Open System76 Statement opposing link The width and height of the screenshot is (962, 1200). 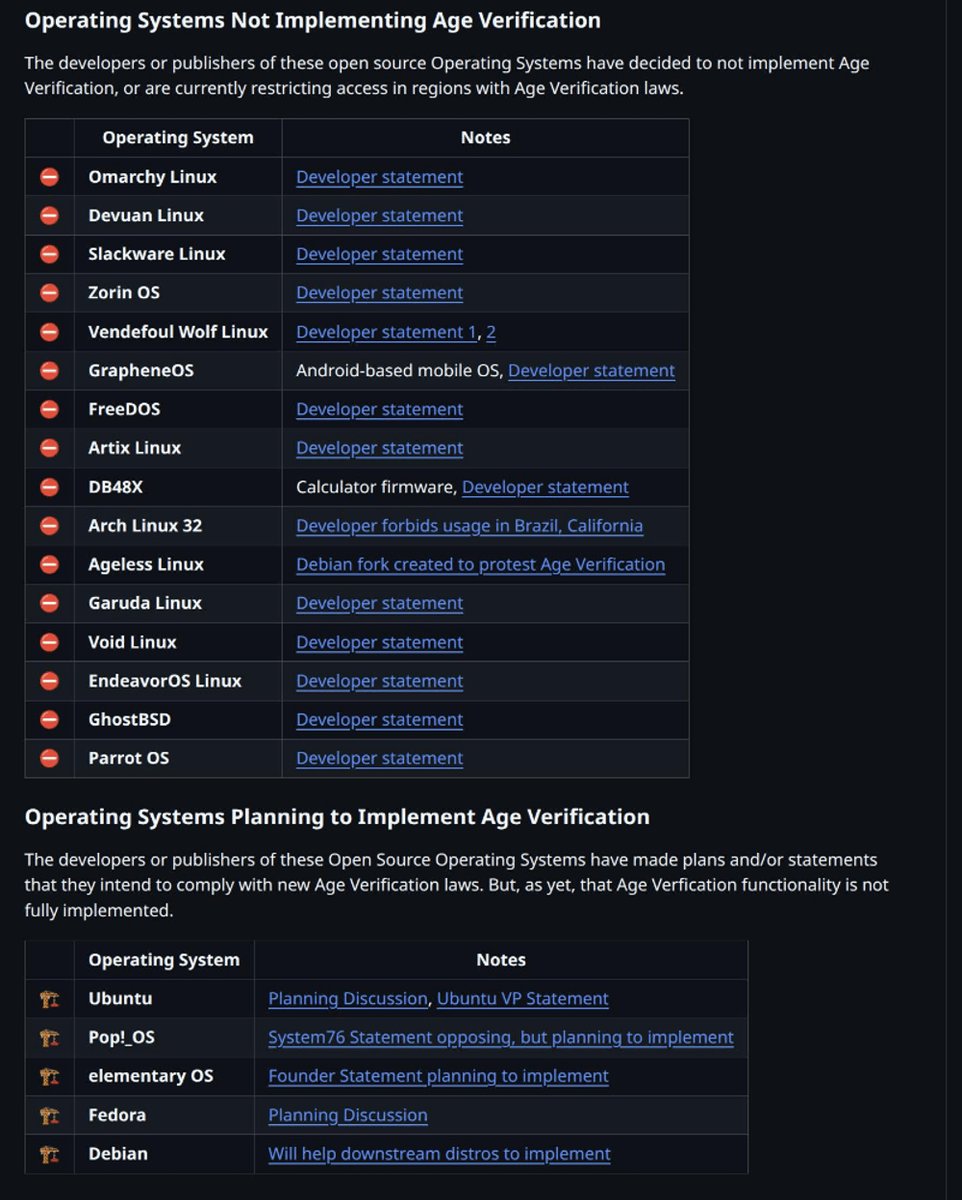(501, 1038)
